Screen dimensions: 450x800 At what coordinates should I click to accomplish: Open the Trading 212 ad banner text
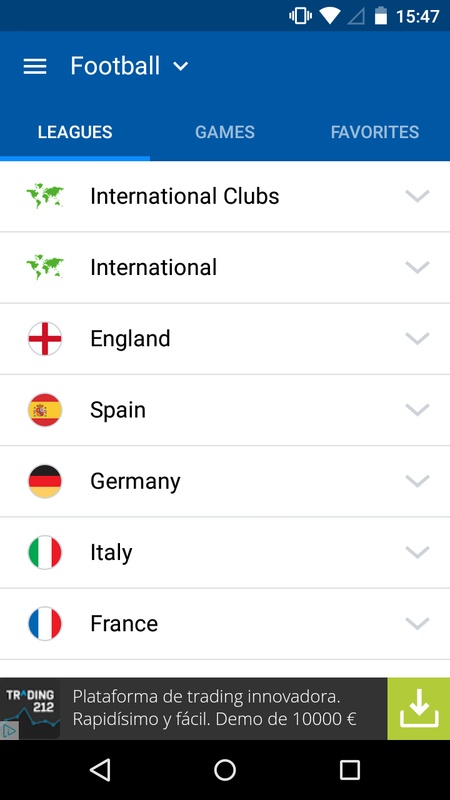point(214,708)
